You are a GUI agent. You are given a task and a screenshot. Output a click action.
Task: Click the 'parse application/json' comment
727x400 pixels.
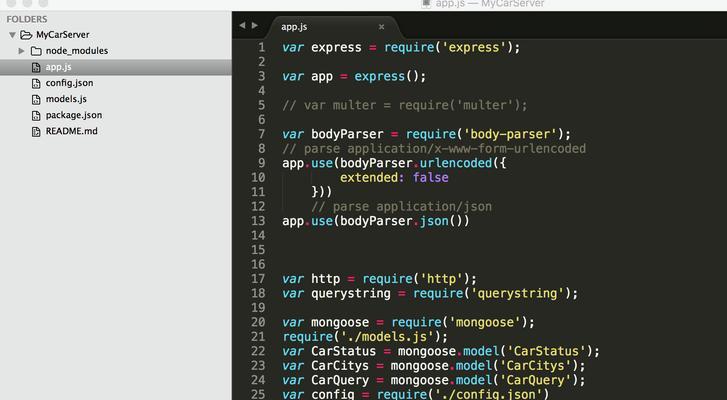coord(402,207)
